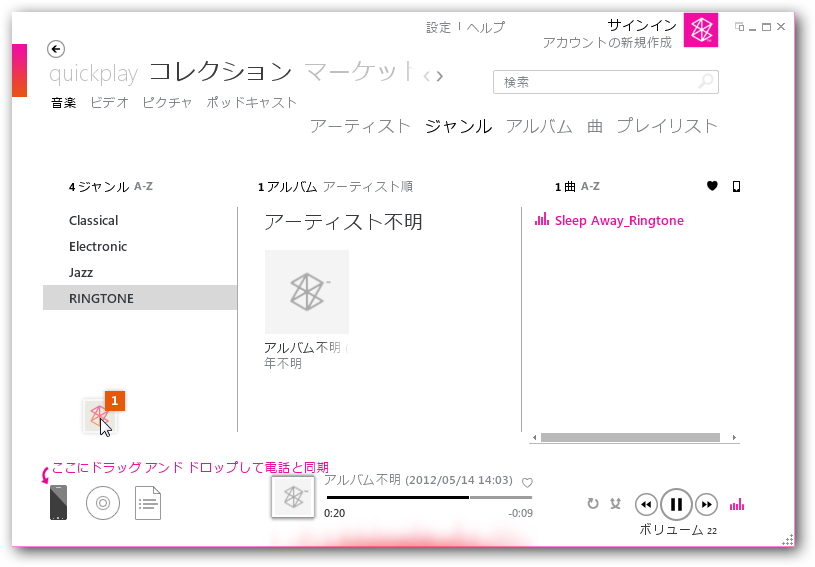Navigate to next pivot with right chevron
This screenshot has height=567, width=815.
(x=440, y=77)
